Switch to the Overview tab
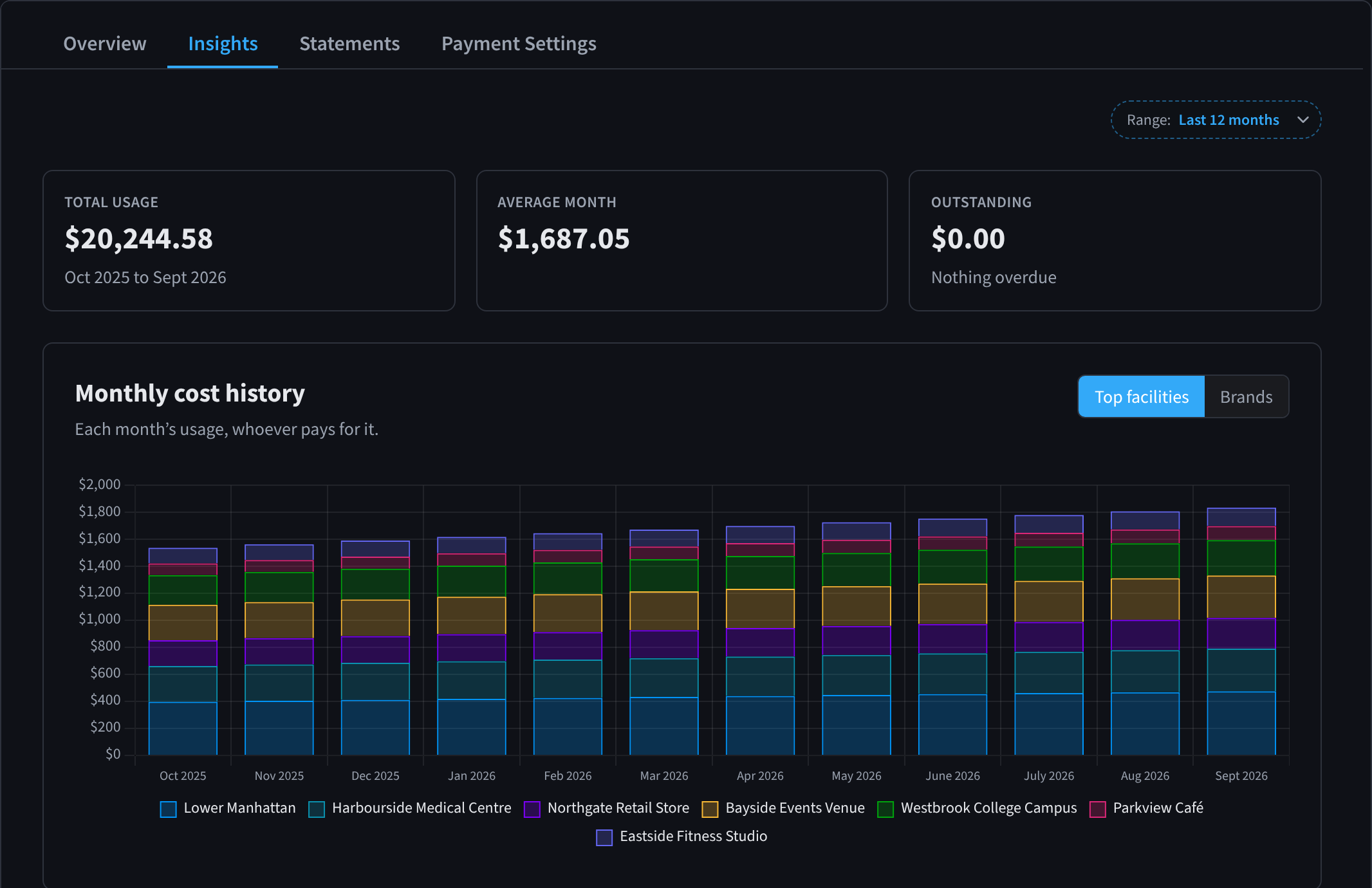Screen dimensions: 1372x888 coord(105,44)
